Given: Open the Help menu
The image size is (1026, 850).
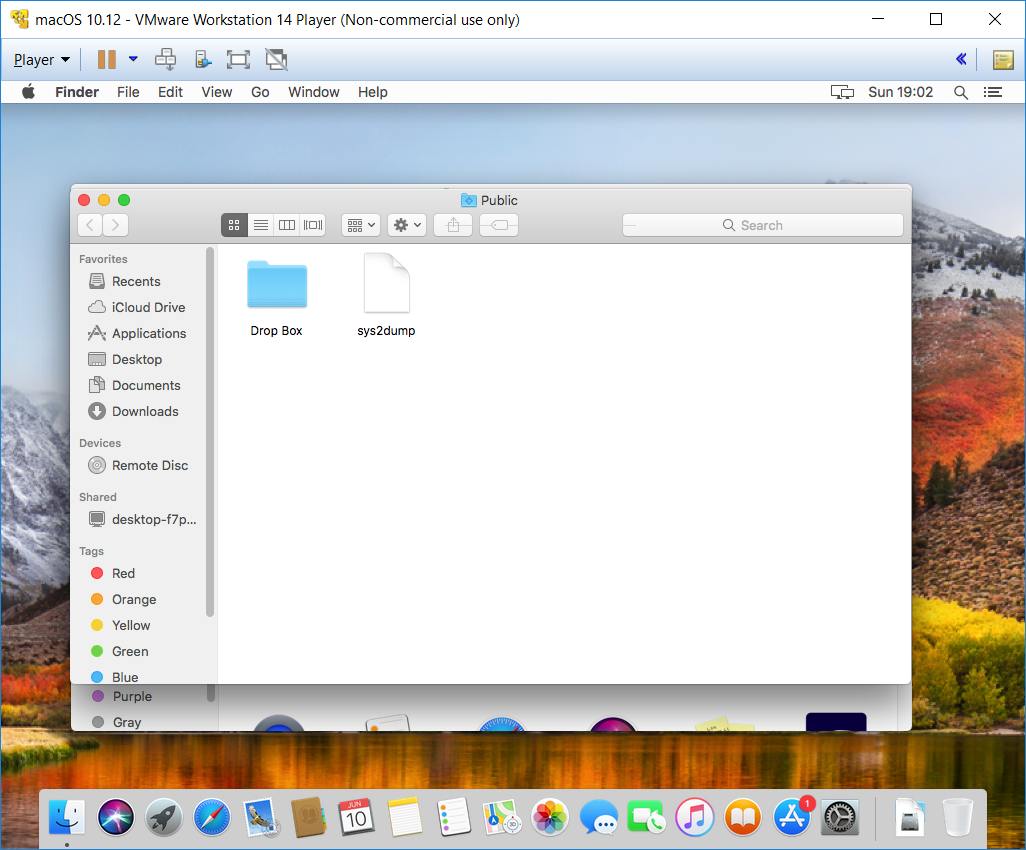Looking at the screenshot, I should tap(372, 92).
